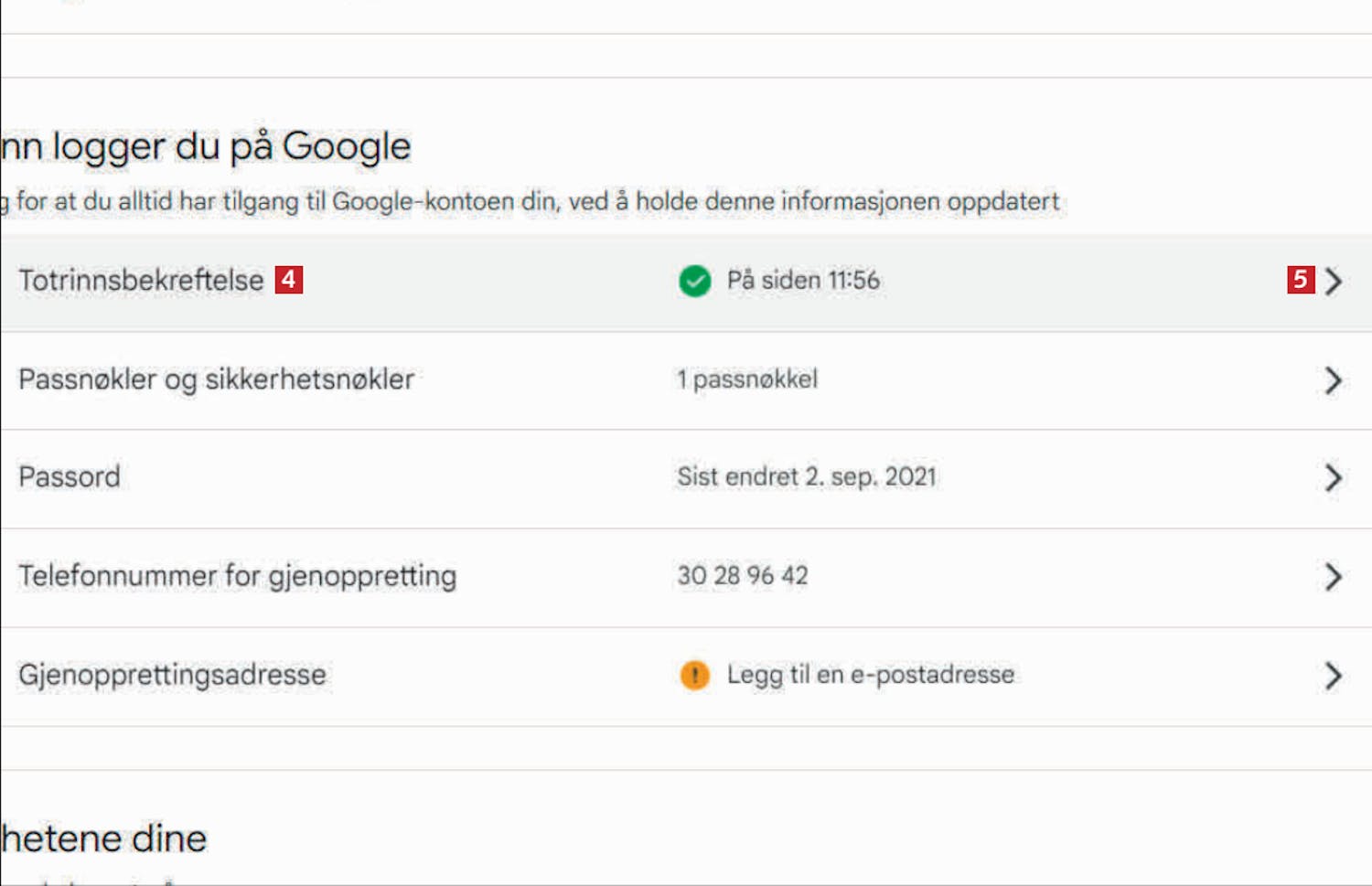Click the På siden 11:56 status

click(803, 281)
